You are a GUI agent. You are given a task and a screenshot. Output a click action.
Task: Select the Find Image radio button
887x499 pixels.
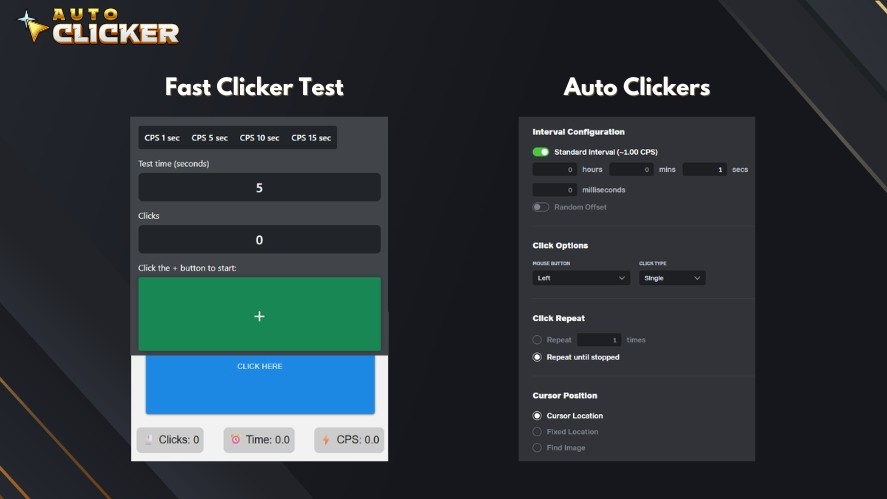[537, 448]
